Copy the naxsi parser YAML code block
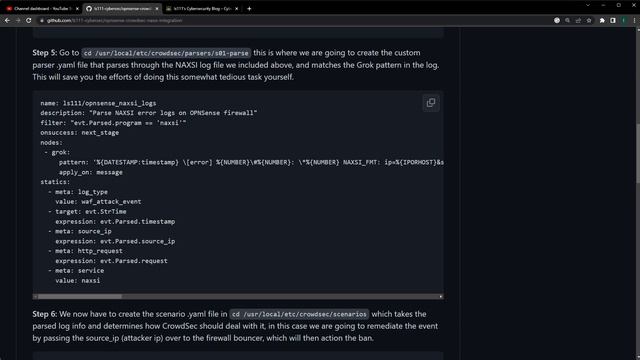Image resolution: width=640 pixels, height=360 pixels. tap(431, 103)
